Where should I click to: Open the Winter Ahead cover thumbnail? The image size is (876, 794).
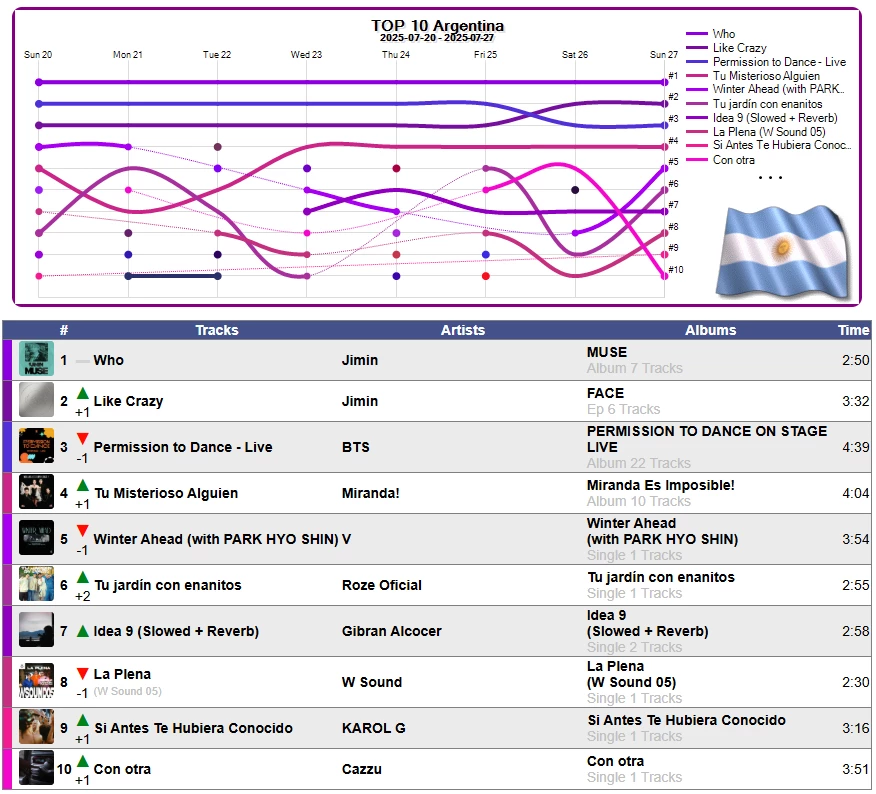(x=36, y=538)
